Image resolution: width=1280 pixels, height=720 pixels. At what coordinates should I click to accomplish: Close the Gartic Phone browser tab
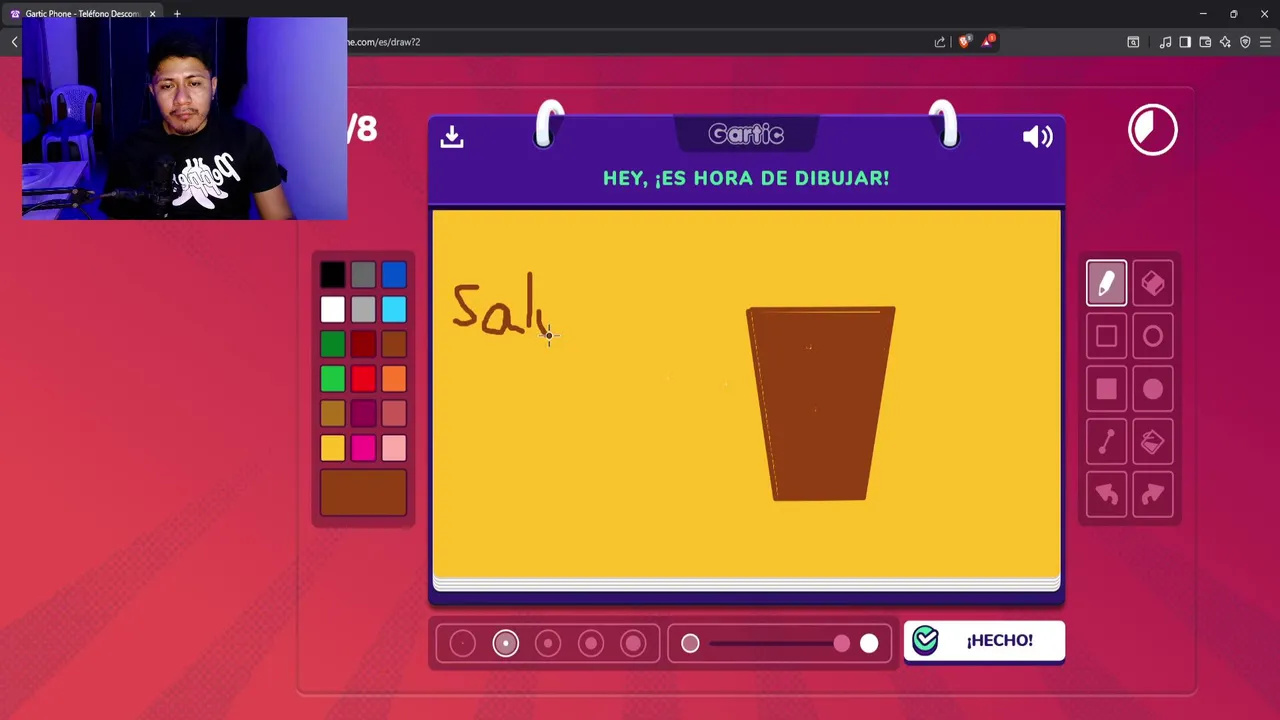click(x=152, y=14)
